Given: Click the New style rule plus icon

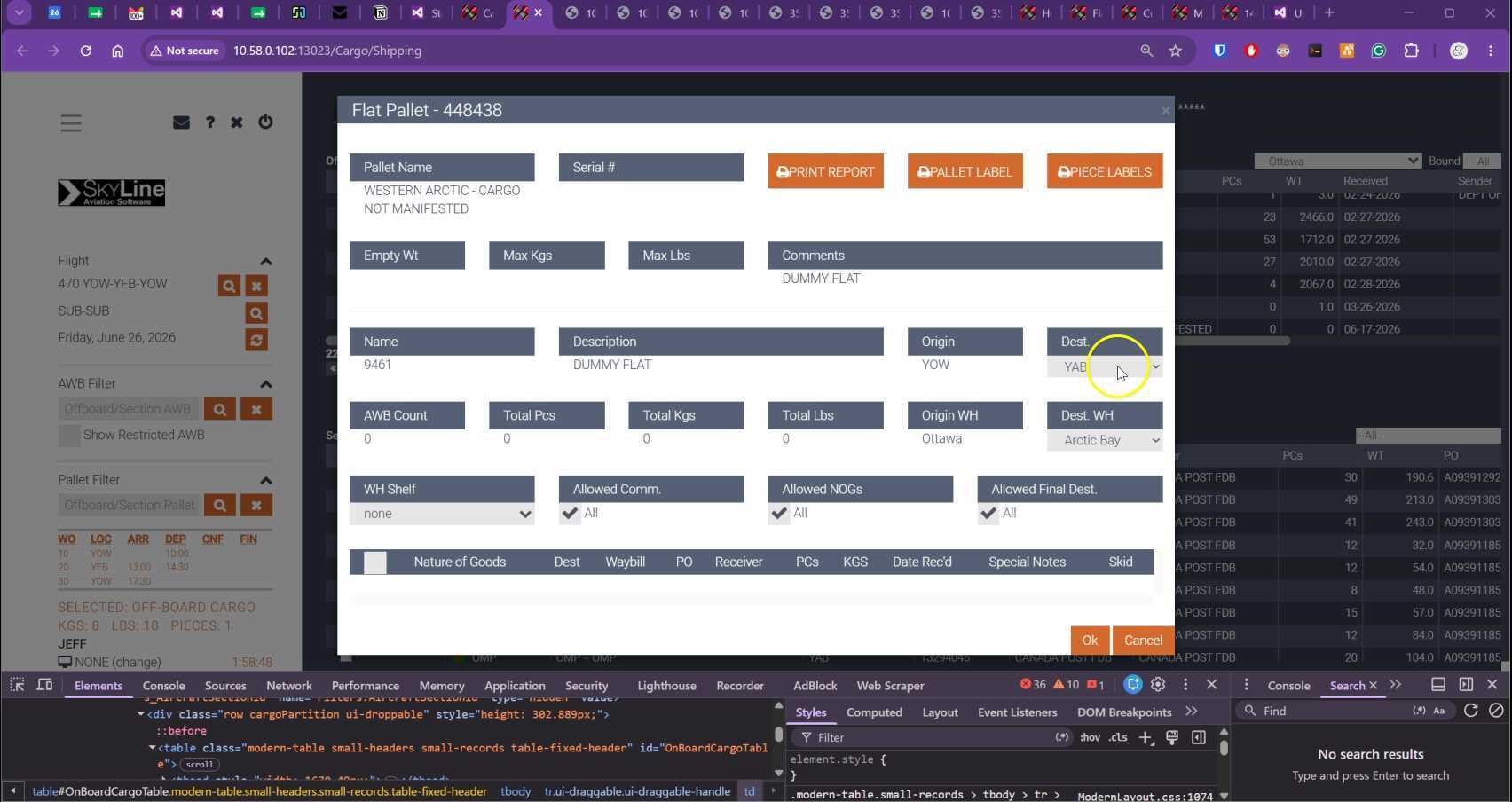Looking at the screenshot, I should coord(1146,737).
